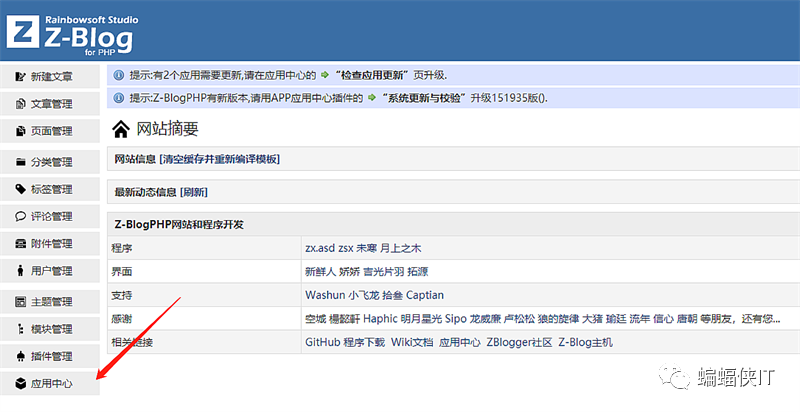This screenshot has width=800, height=412.
Task: Open the 程序下载 link
Action: tap(364, 342)
